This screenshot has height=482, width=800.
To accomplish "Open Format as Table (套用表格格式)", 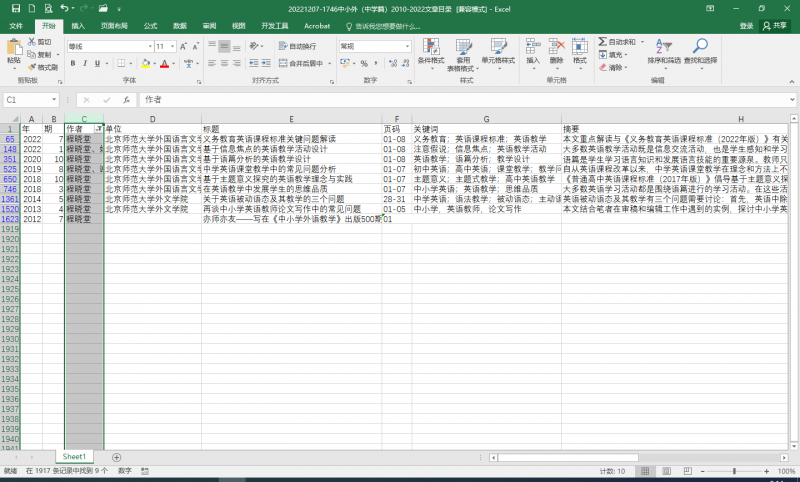I will 463,54.
